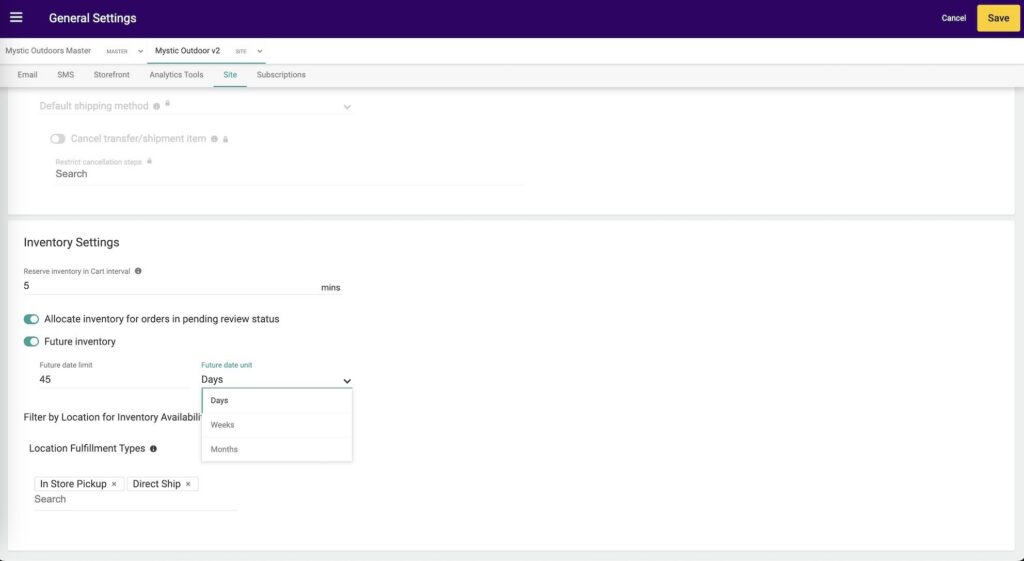
Task: Click Restrict cancellation steps search field
Action: point(289,174)
